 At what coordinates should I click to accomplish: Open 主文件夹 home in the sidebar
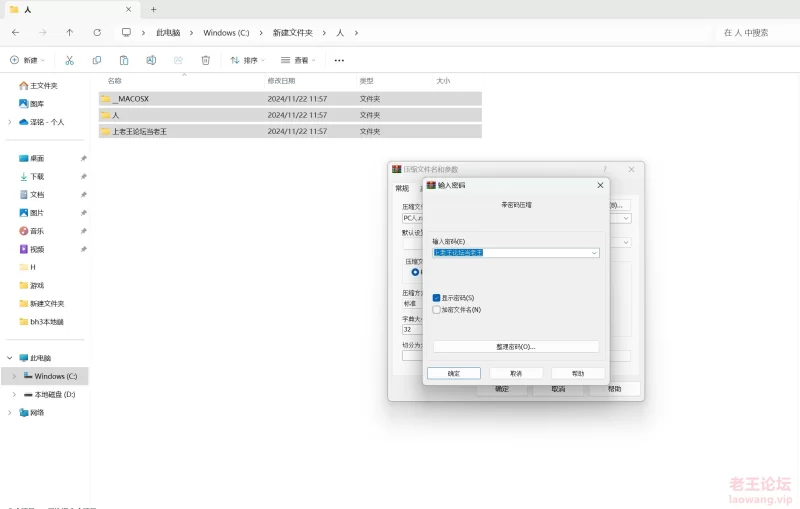point(38,86)
